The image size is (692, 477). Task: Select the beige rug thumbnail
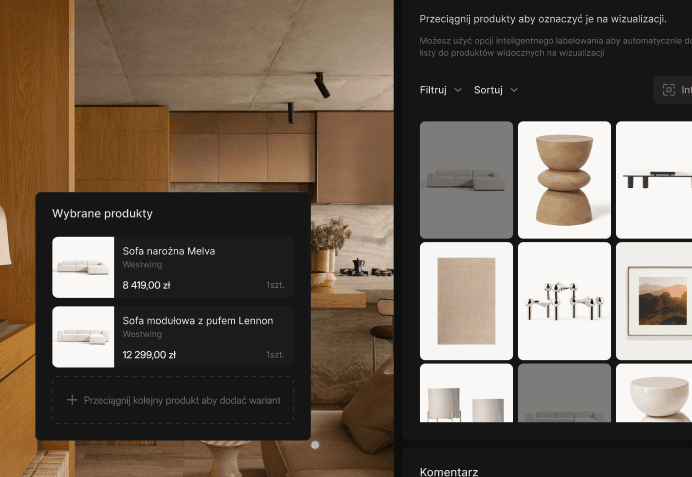coord(466,301)
